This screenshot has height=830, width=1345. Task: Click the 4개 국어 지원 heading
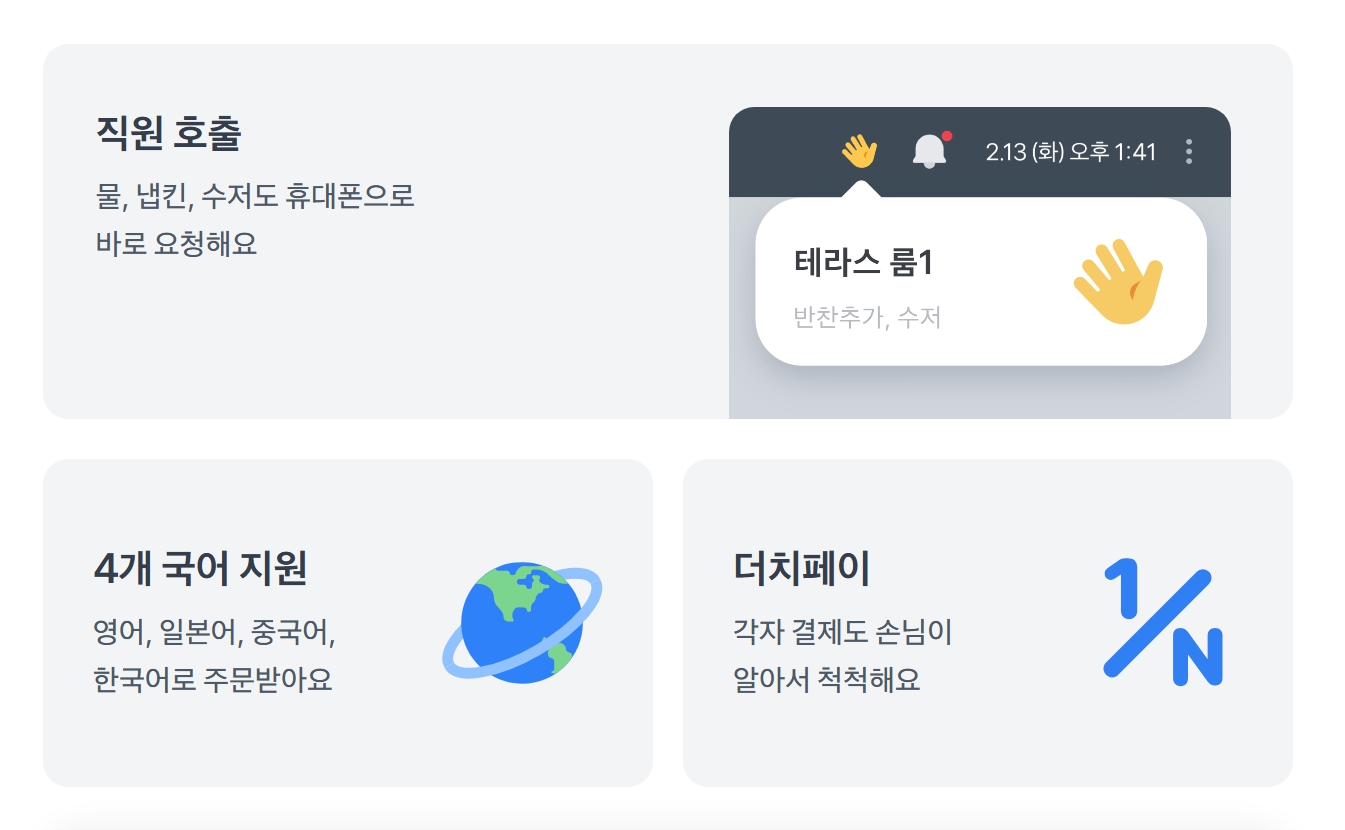(x=200, y=568)
